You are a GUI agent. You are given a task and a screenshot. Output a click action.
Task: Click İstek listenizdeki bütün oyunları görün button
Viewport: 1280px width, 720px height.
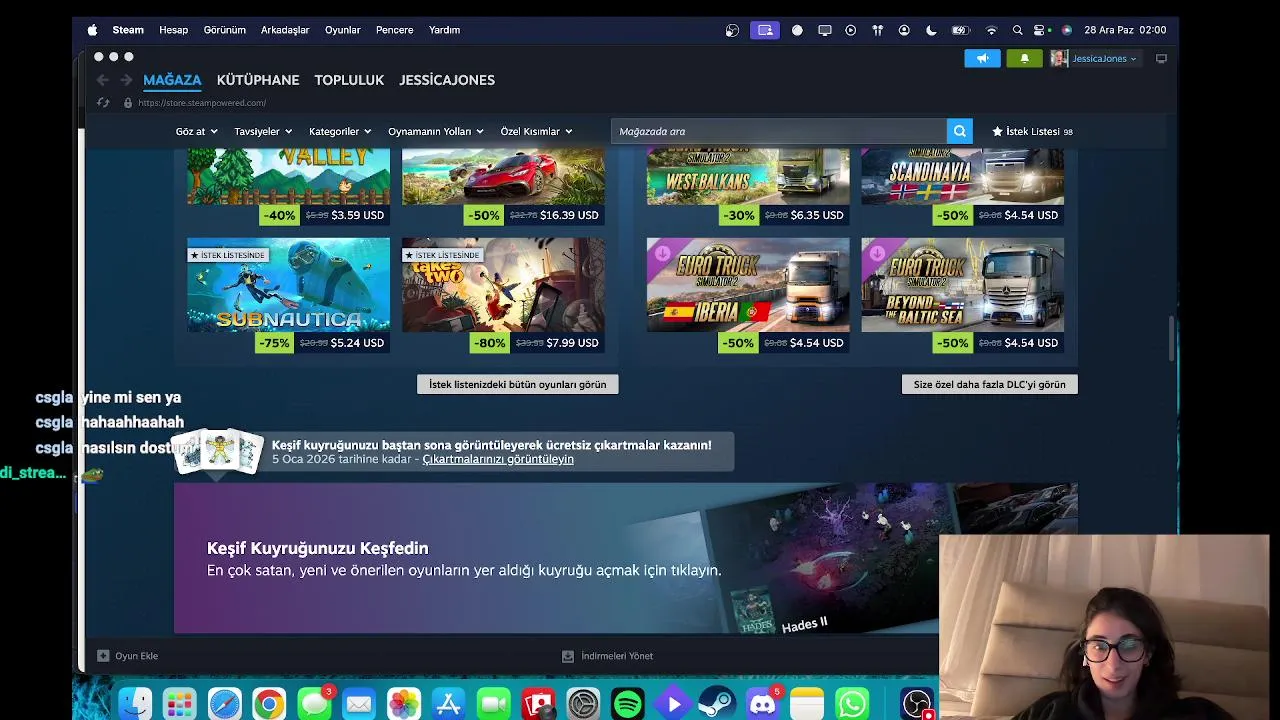(x=518, y=384)
